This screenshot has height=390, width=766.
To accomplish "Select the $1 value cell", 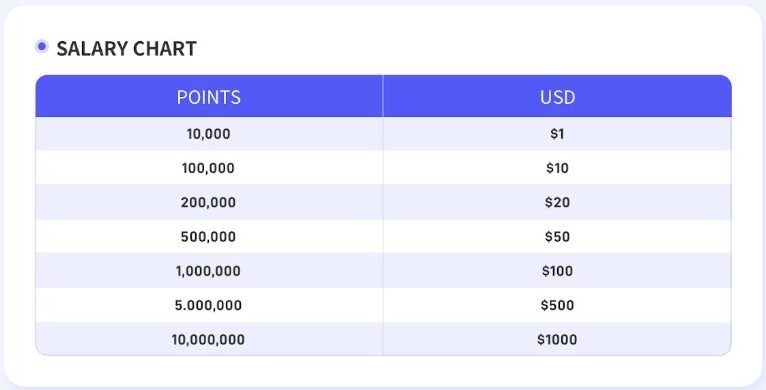I will [x=557, y=134].
